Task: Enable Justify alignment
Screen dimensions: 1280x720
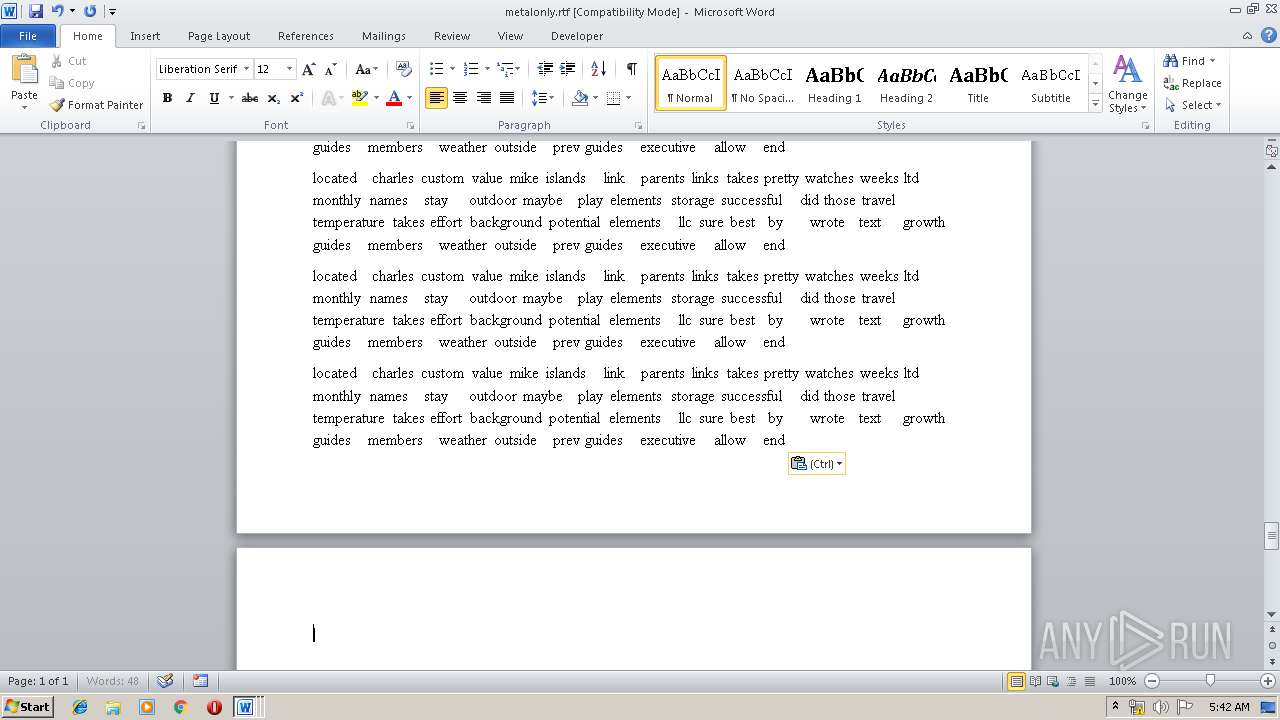Action: click(x=507, y=98)
